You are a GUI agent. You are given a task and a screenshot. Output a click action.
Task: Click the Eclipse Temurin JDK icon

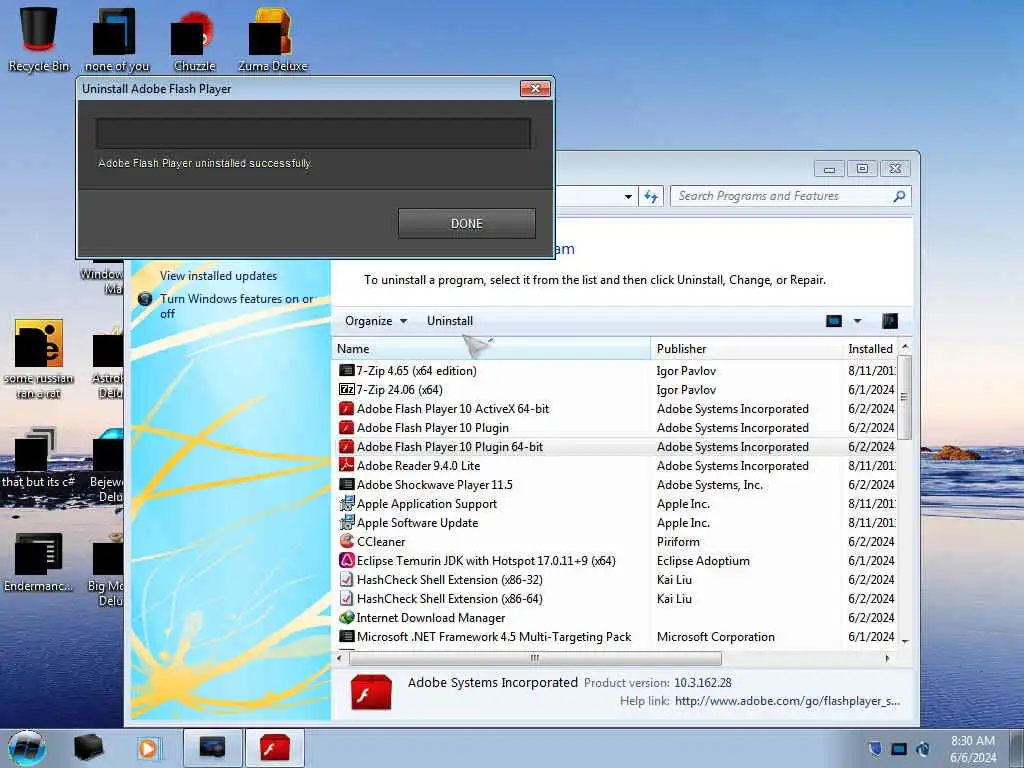pos(347,560)
